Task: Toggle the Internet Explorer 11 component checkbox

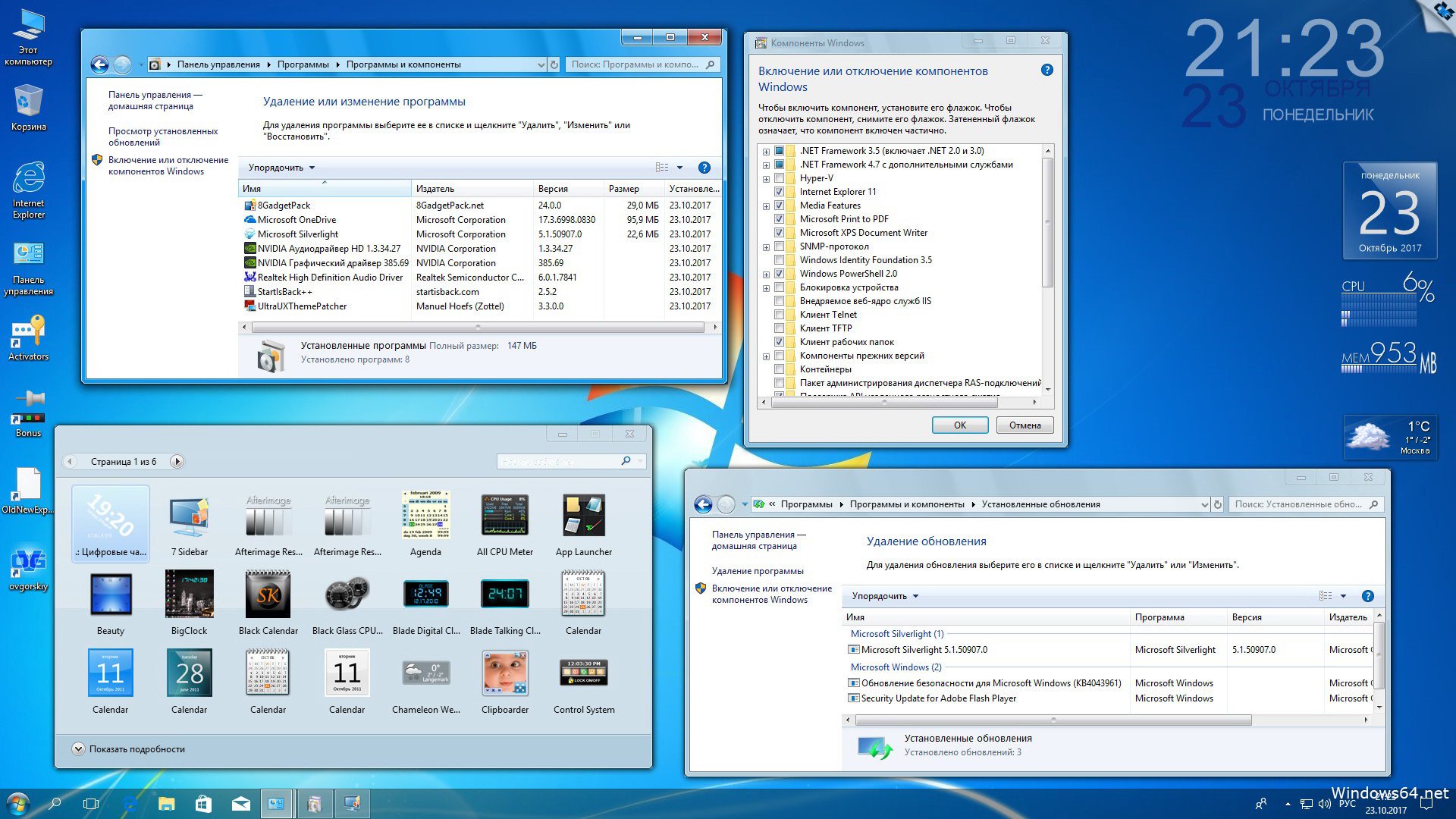Action: (x=779, y=191)
